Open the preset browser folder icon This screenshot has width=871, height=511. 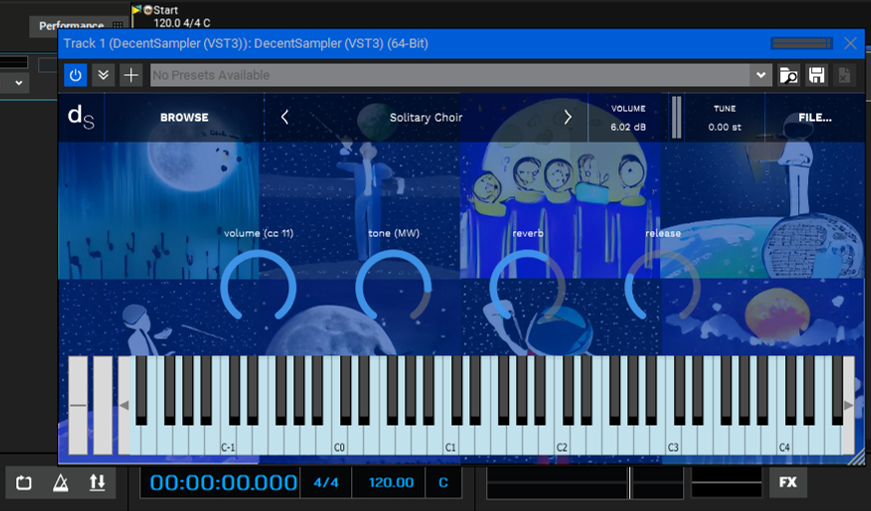[789, 75]
